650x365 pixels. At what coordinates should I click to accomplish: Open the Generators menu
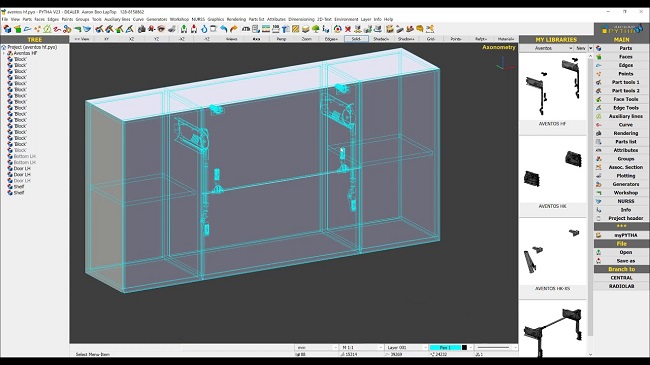tap(157, 19)
